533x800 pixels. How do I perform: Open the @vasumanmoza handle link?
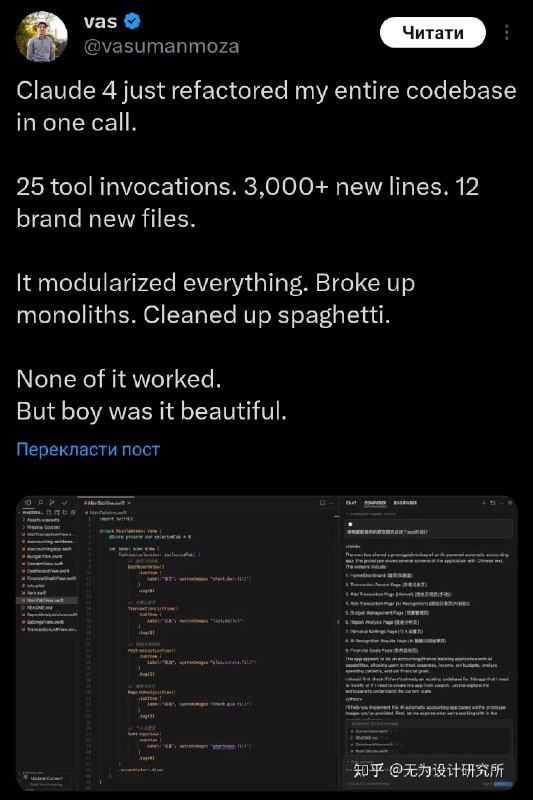pos(161,46)
